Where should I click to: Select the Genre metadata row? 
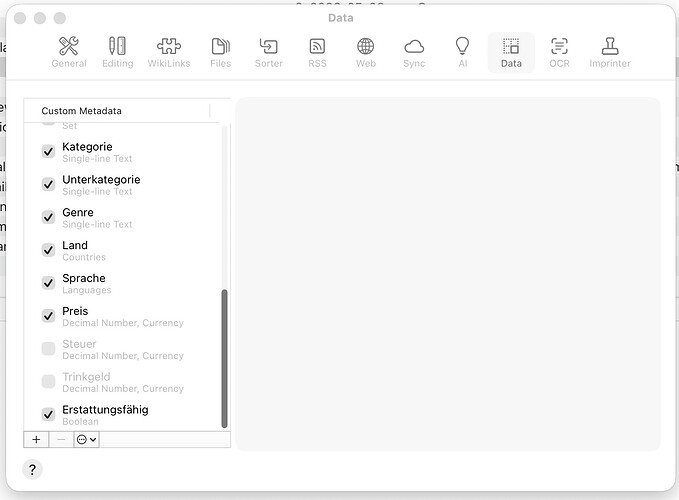point(122,218)
